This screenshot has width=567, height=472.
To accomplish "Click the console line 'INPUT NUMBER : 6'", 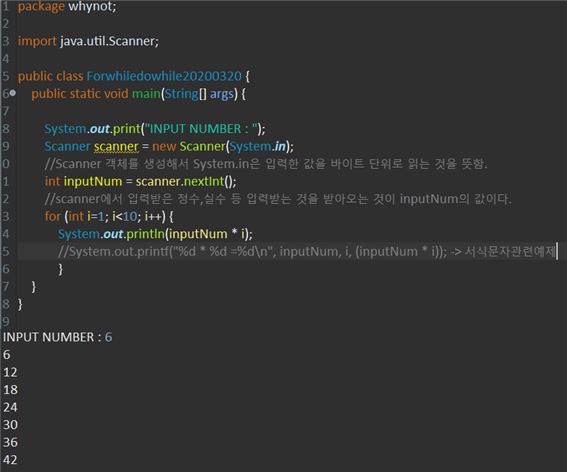I will [x=57, y=337].
